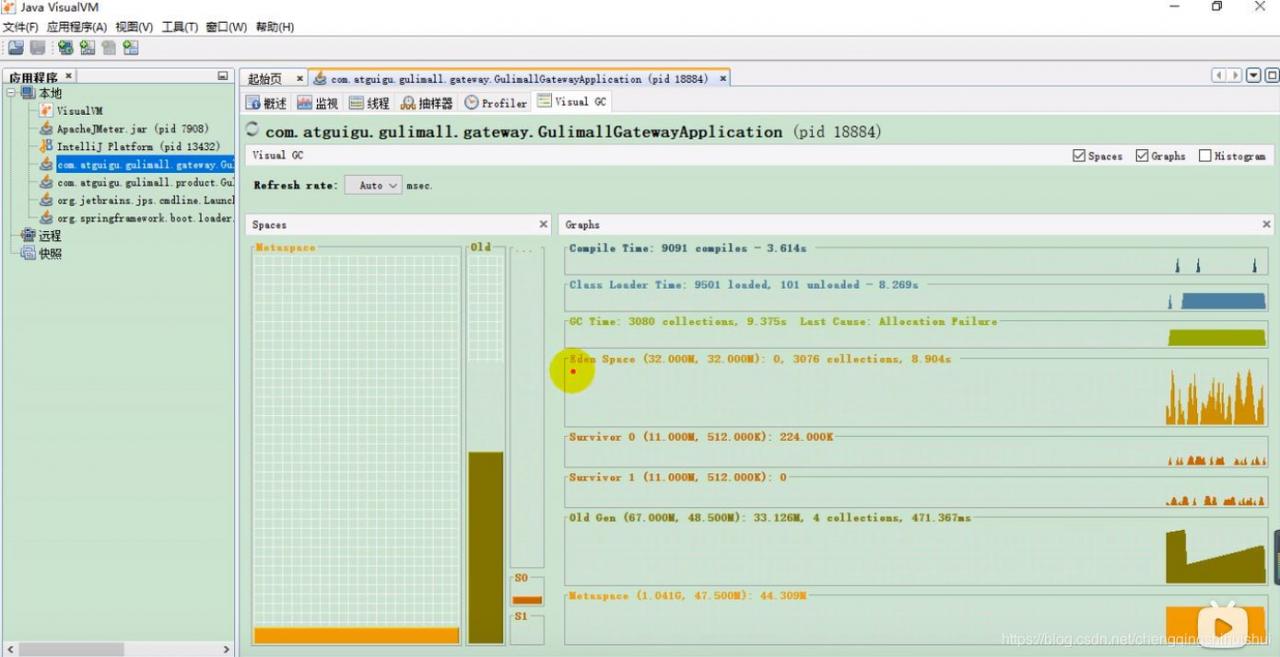Viewport: 1280px width, 657px height.
Task: Open the Refresh rate Auto dropdown
Action: 373,185
